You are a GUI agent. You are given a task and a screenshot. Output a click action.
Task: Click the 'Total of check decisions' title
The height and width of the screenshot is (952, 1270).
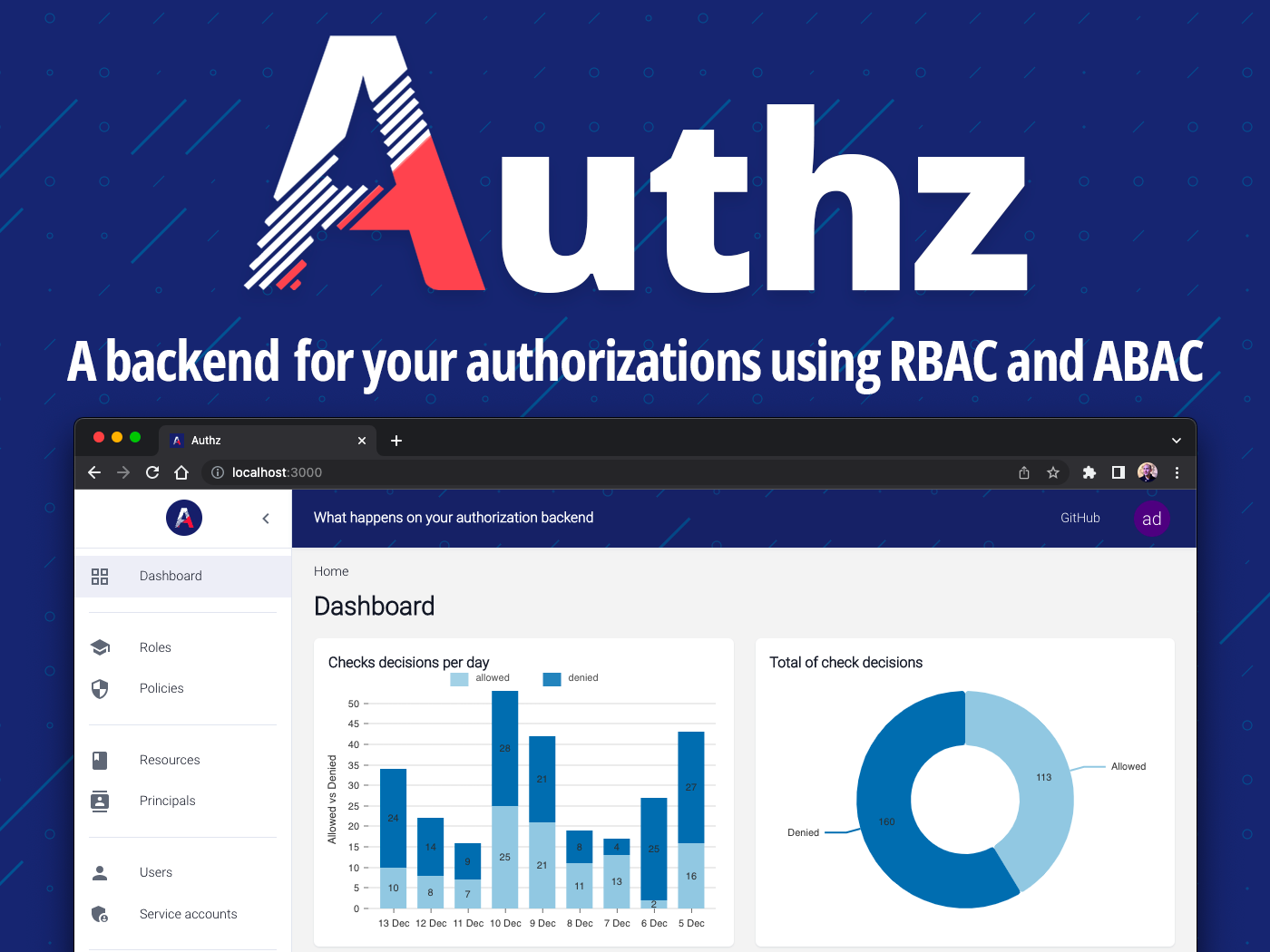point(845,663)
